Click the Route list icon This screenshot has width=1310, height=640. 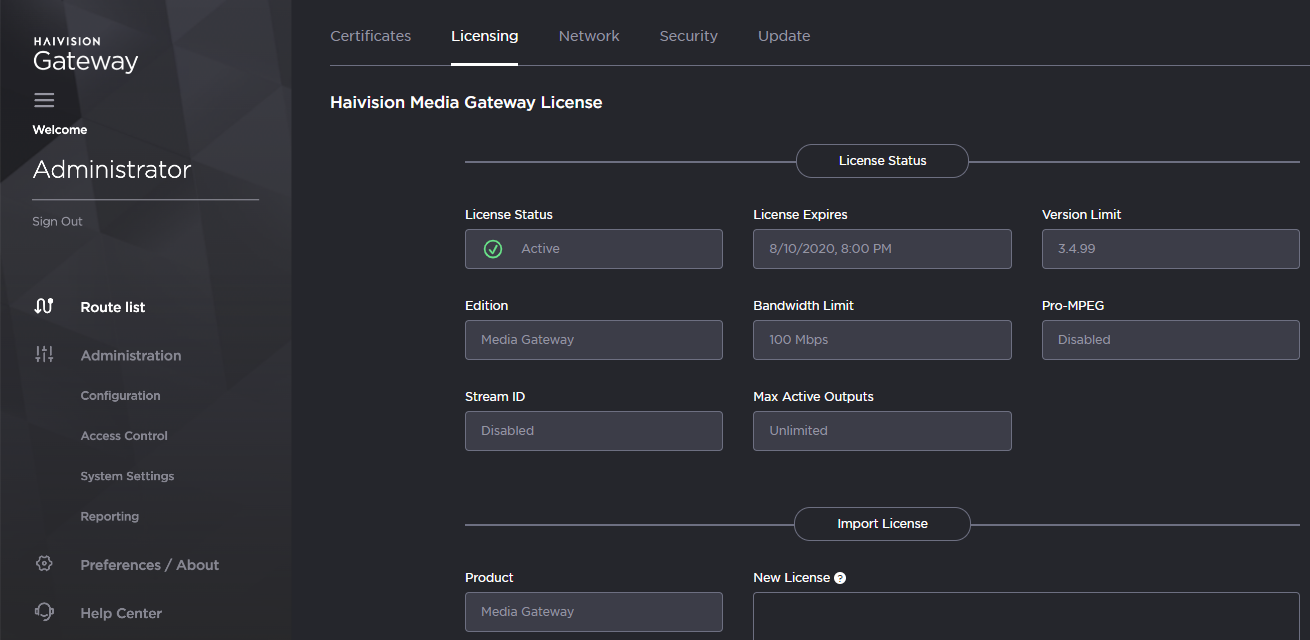(44, 307)
